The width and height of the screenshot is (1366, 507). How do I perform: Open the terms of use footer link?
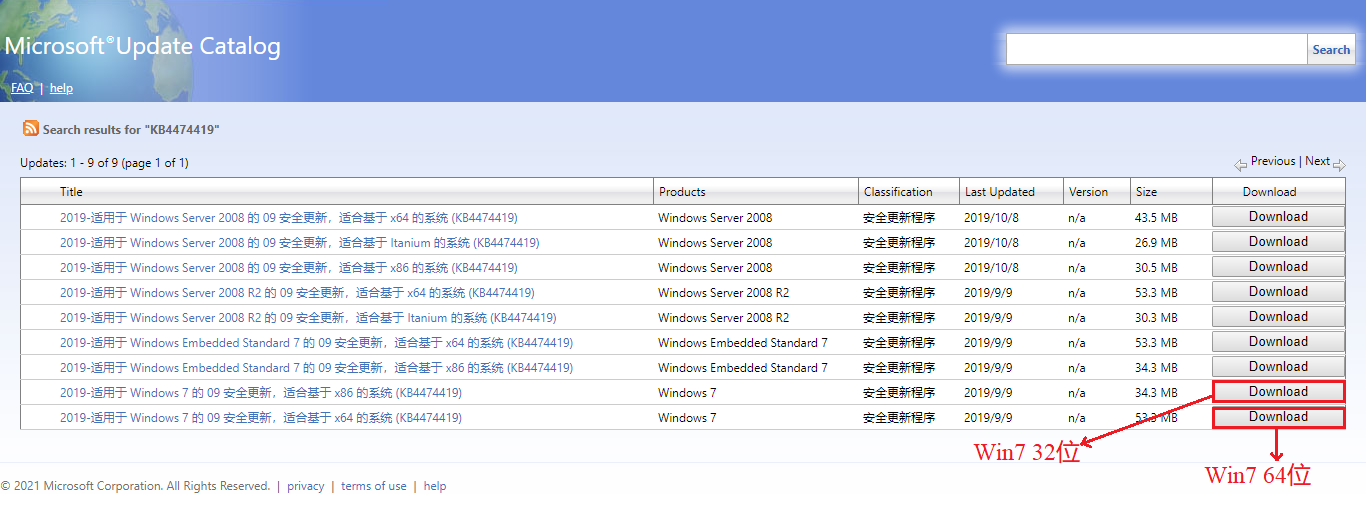click(x=373, y=487)
